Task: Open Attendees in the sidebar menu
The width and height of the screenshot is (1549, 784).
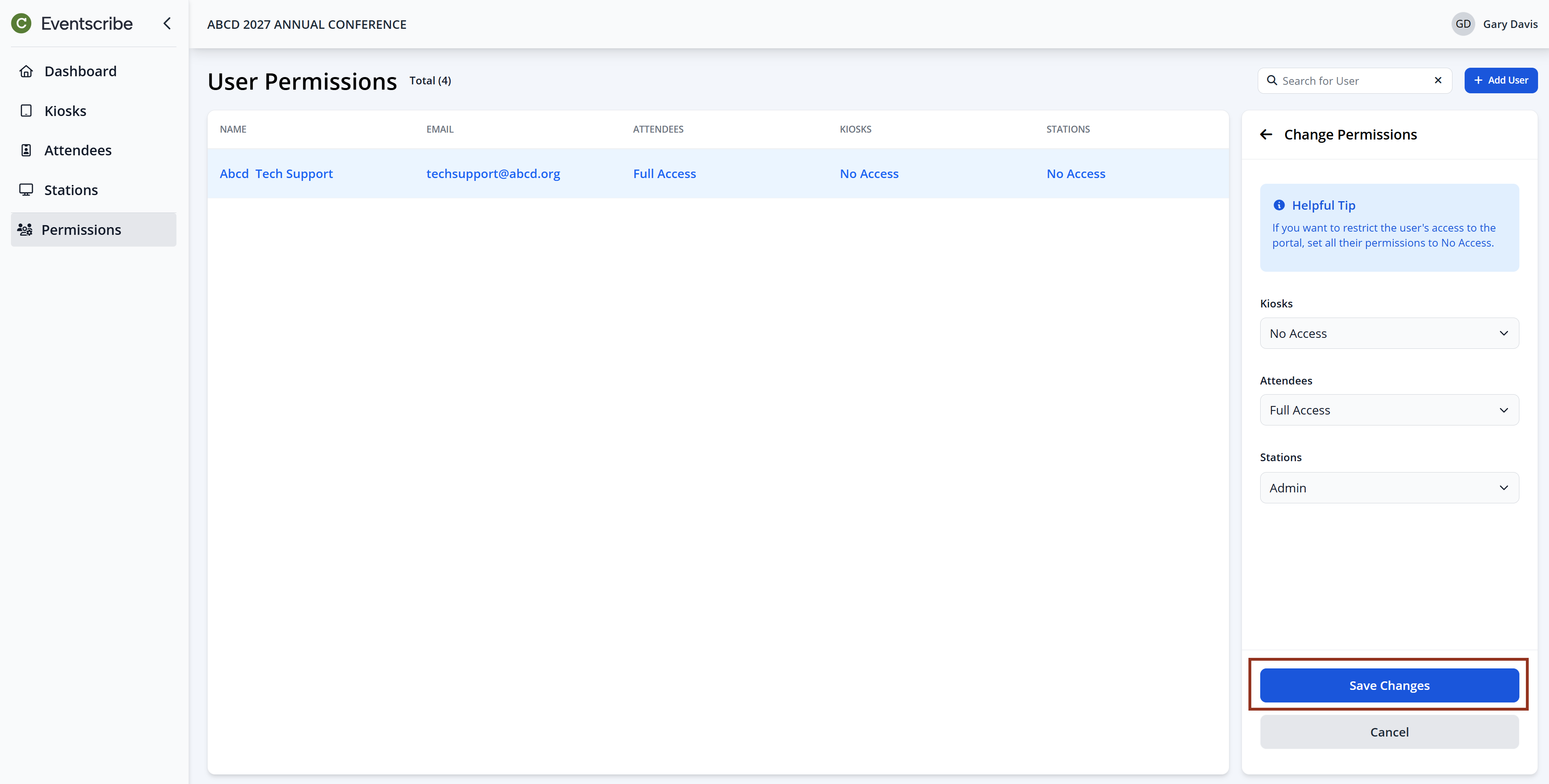Action: tap(78, 150)
